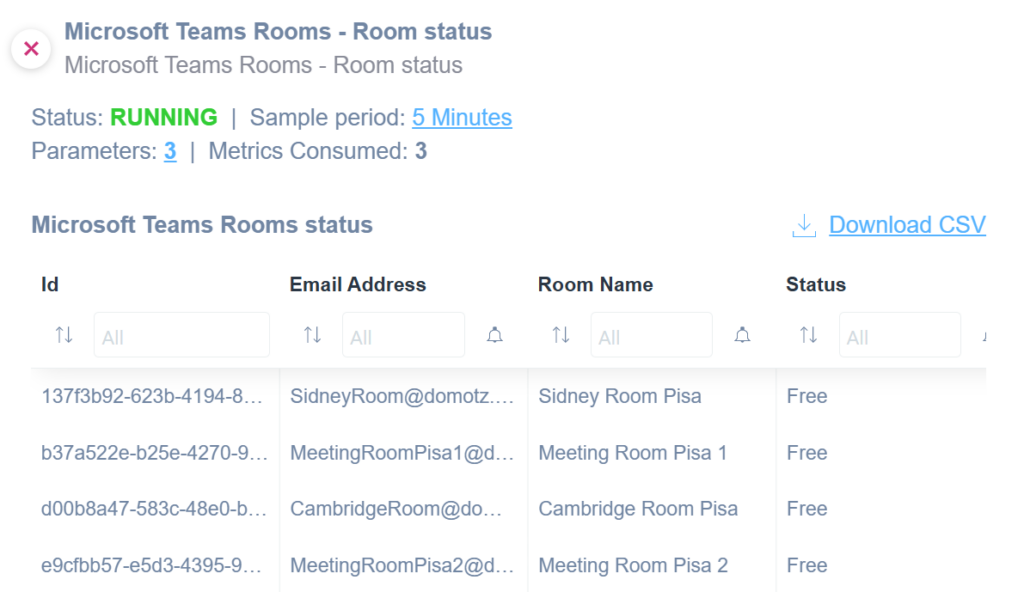Sort the Room Name column

pos(561,335)
